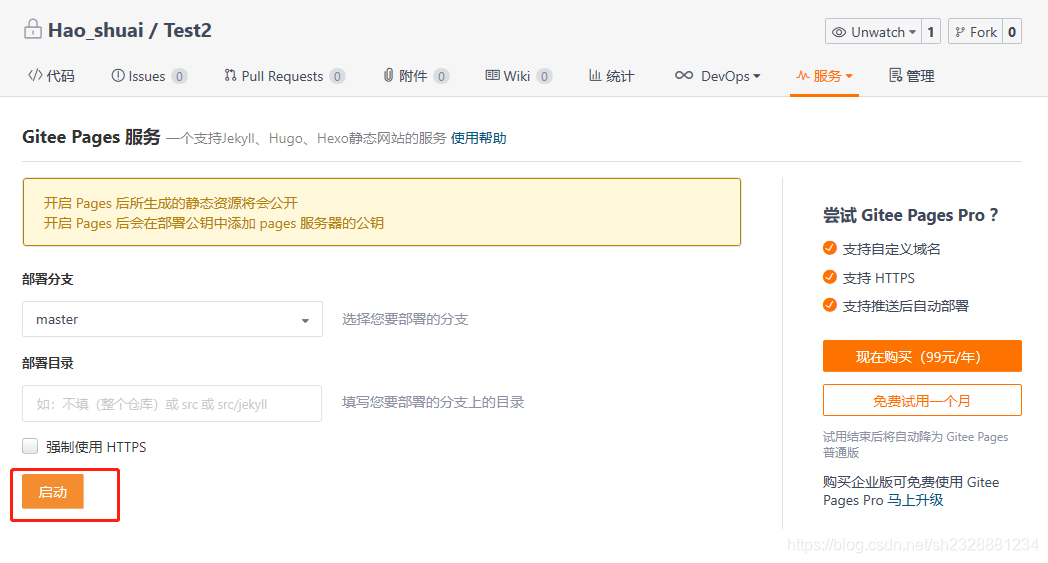1048x563 pixels.
Task: Expand the Unwatch dropdown
Action: pyautogui.click(x=912, y=32)
